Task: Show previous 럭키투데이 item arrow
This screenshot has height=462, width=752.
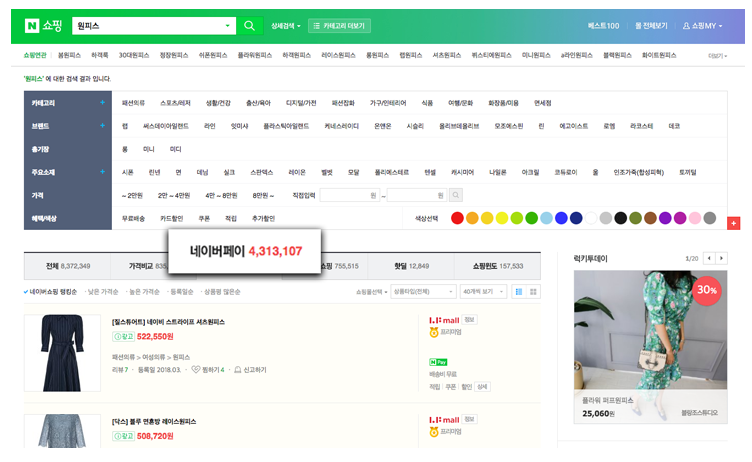Action: click(709, 258)
